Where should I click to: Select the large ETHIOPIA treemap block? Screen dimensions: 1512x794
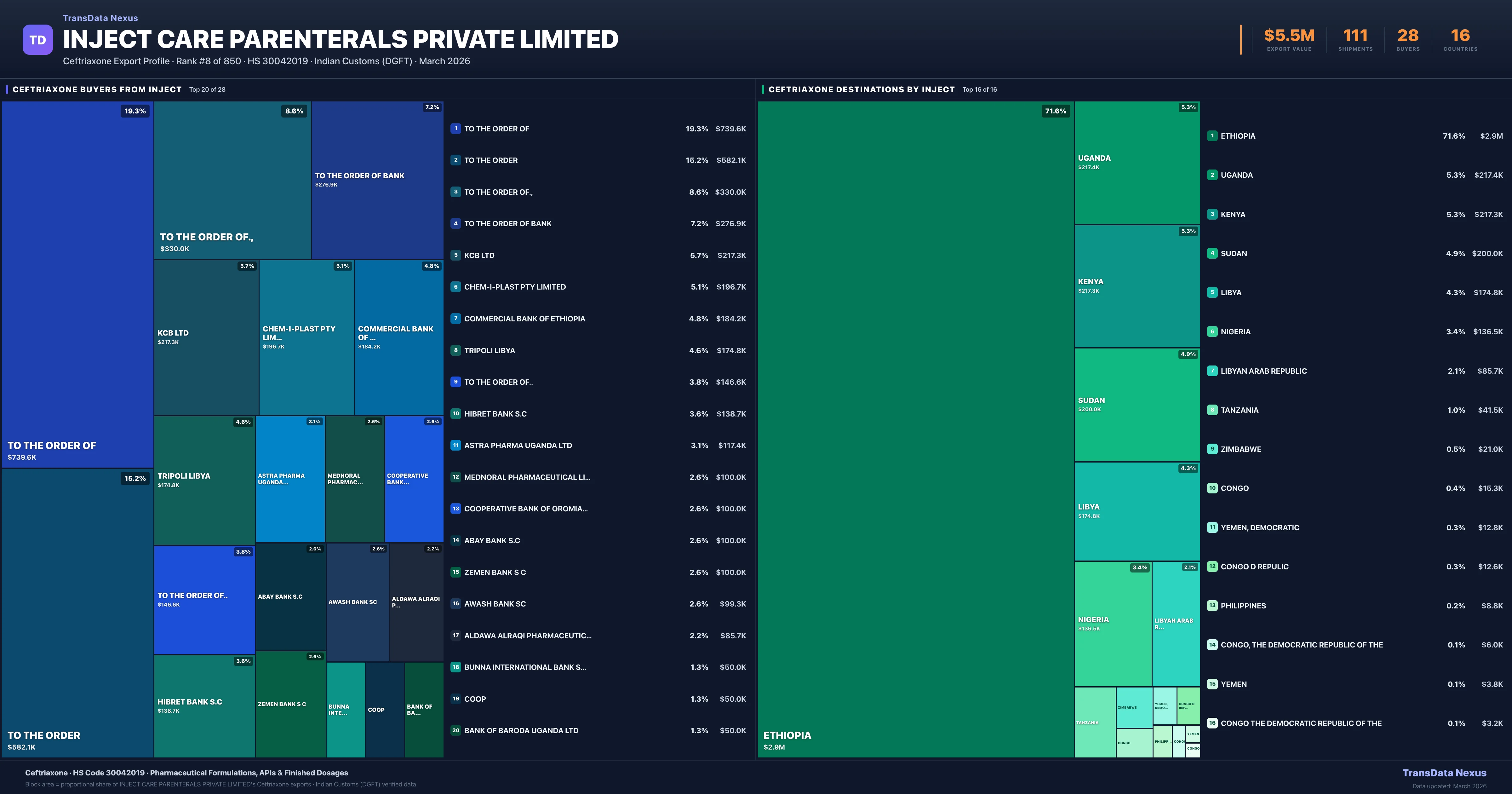click(916, 429)
